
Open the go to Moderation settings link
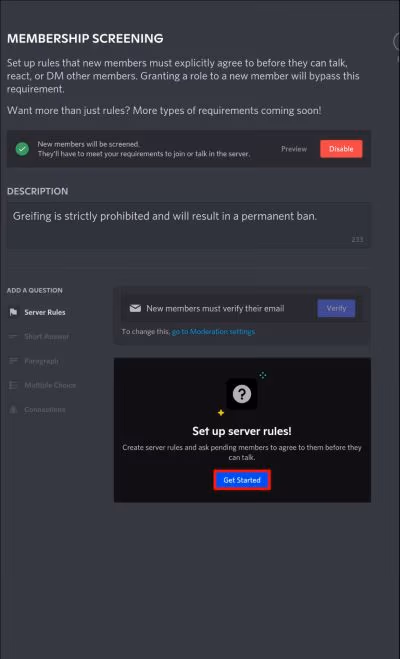tap(213, 332)
